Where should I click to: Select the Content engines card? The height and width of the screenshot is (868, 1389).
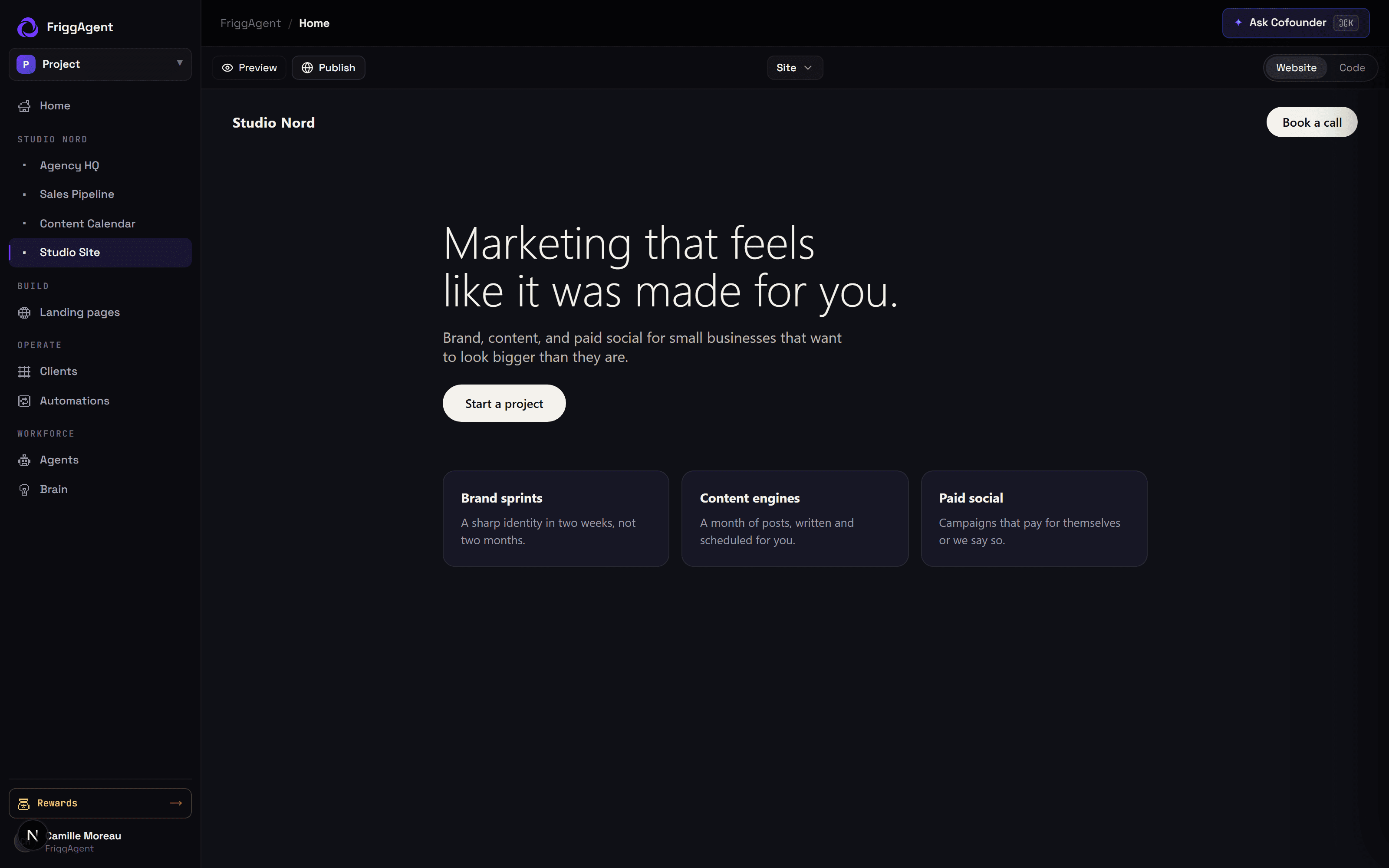pyautogui.click(x=795, y=519)
